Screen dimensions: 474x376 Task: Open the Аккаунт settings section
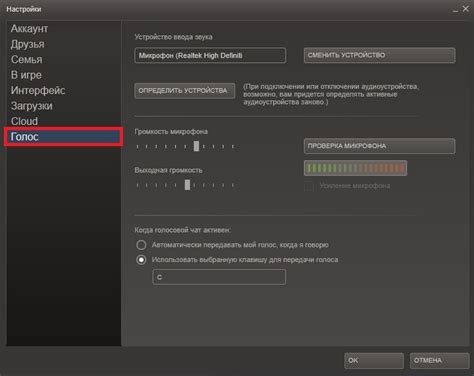[29, 29]
